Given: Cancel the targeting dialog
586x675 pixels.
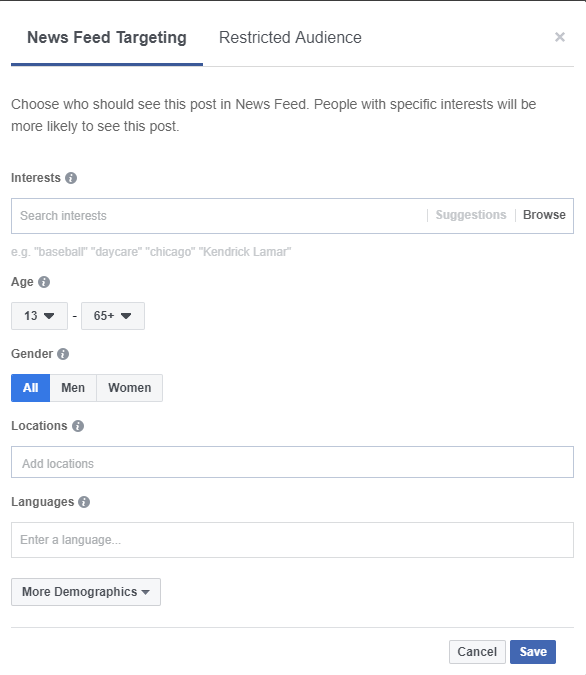Looking at the screenshot, I should tap(477, 652).
